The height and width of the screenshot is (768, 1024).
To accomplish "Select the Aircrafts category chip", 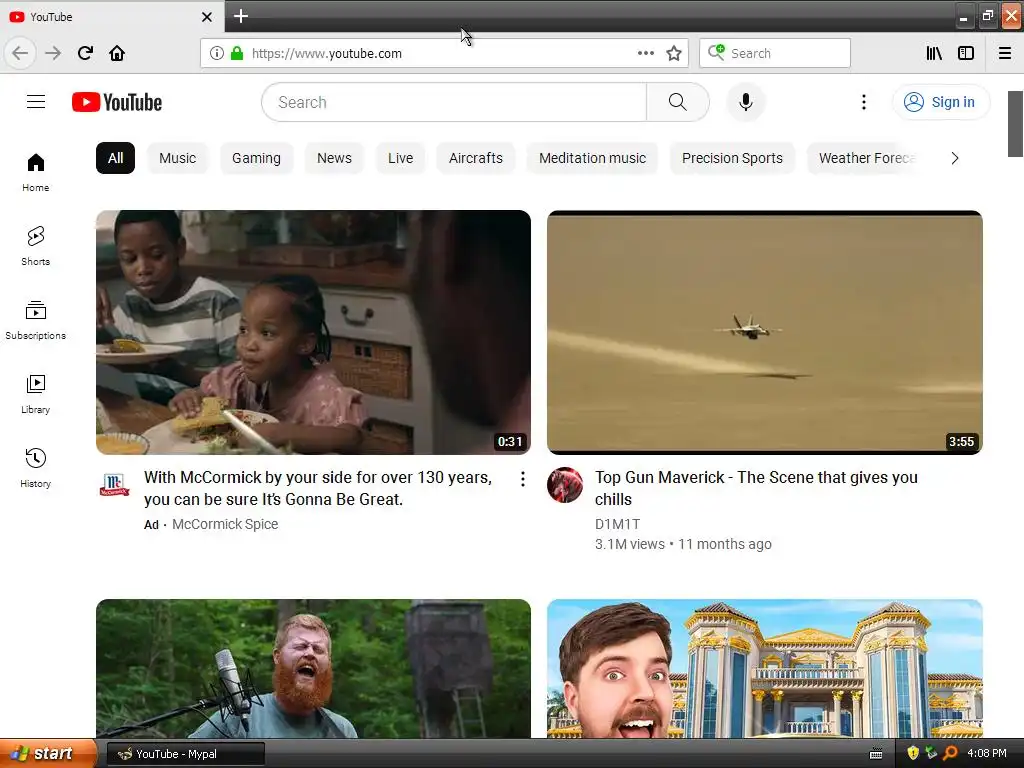I will (475, 158).
